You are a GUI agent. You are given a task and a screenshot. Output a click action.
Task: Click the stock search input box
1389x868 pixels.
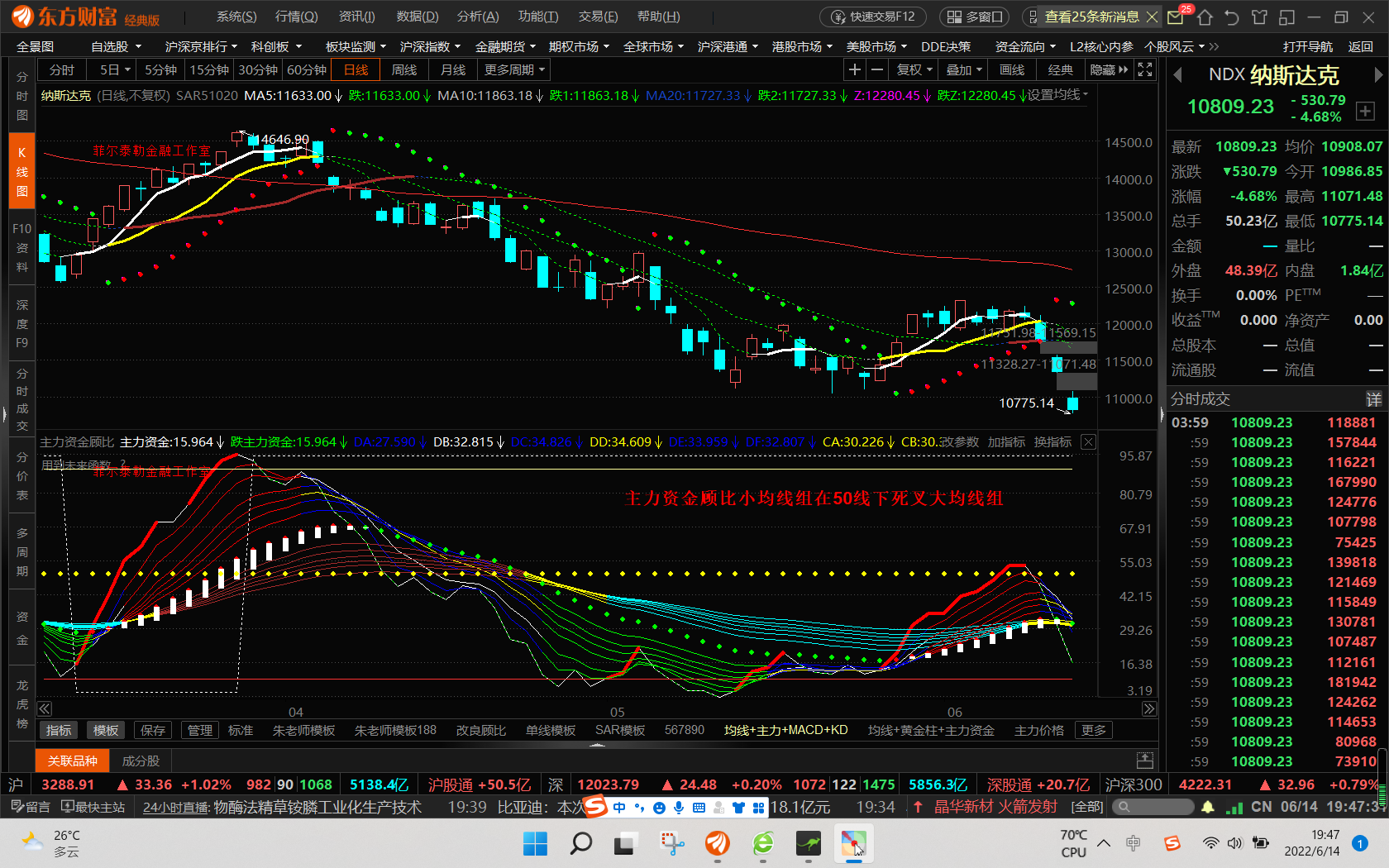point(1153,807)
